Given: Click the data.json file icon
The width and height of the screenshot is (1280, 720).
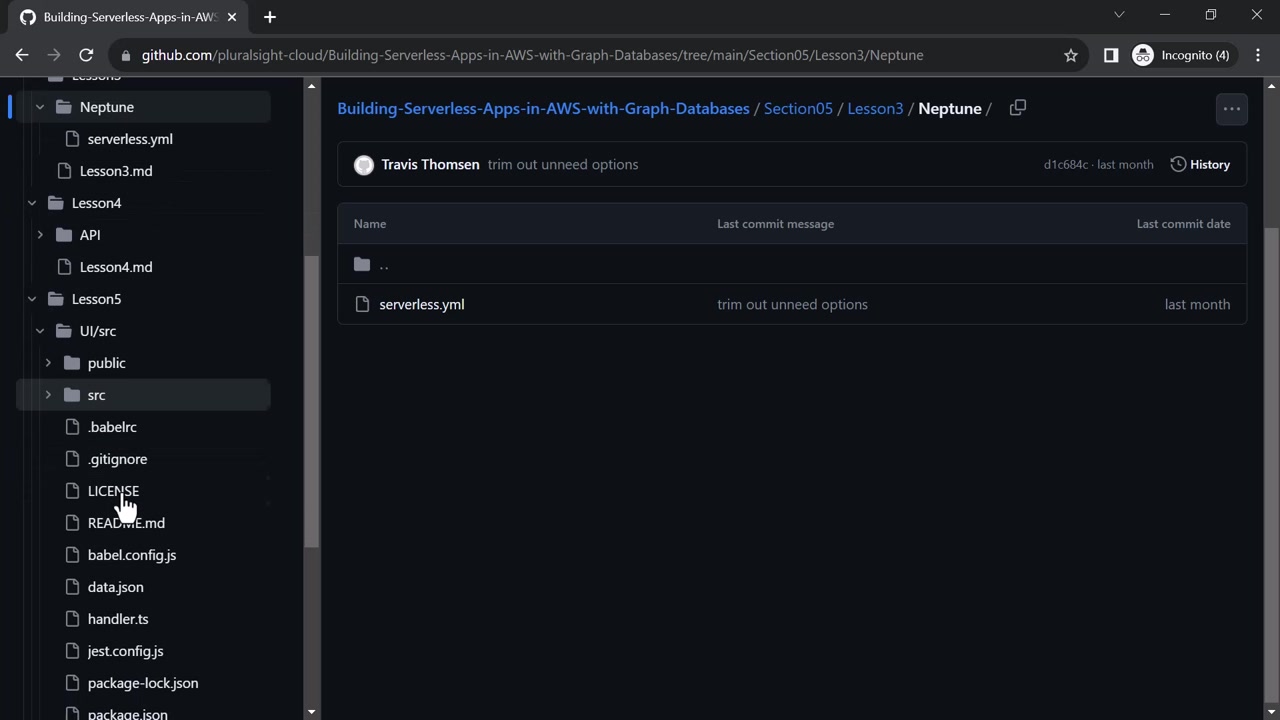Looking at the screenshot, I should [72, 587].
